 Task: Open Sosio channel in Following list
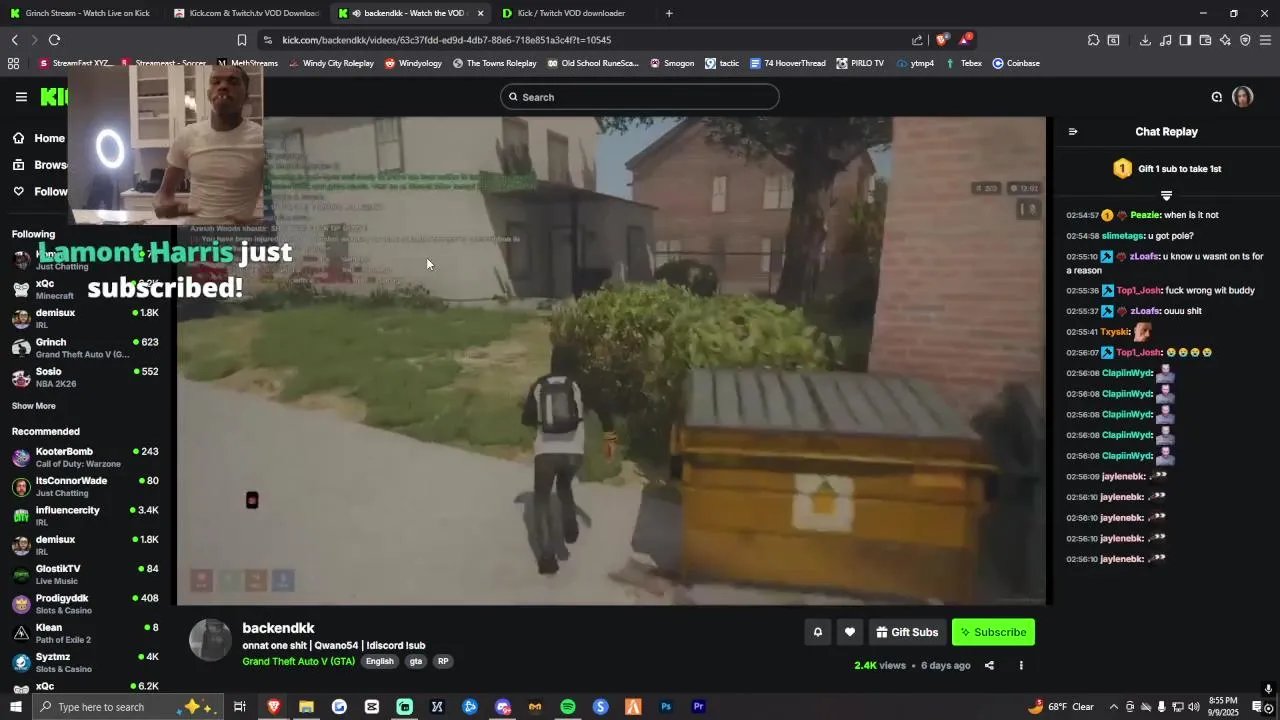(x=85, y=377)
